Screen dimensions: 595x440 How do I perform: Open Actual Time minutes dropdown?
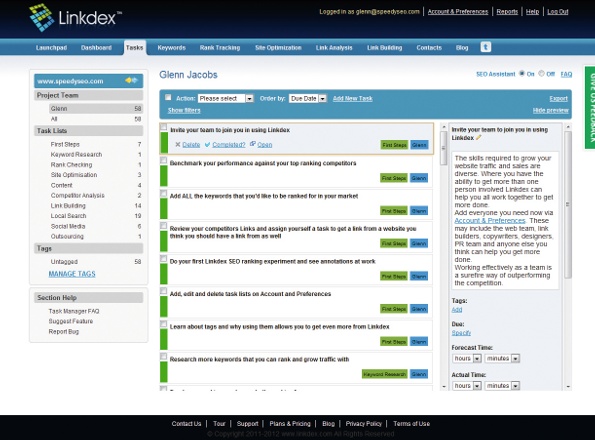click(502, 386)
